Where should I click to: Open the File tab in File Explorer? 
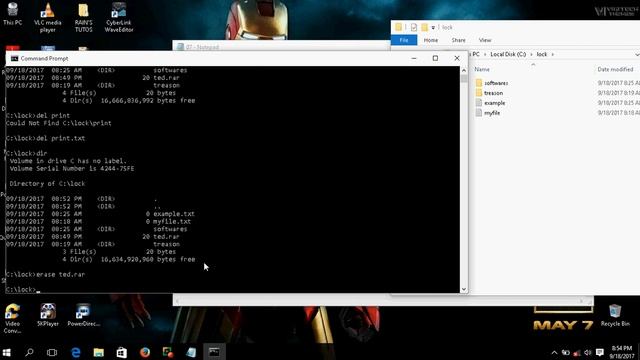tap(404, 40)
